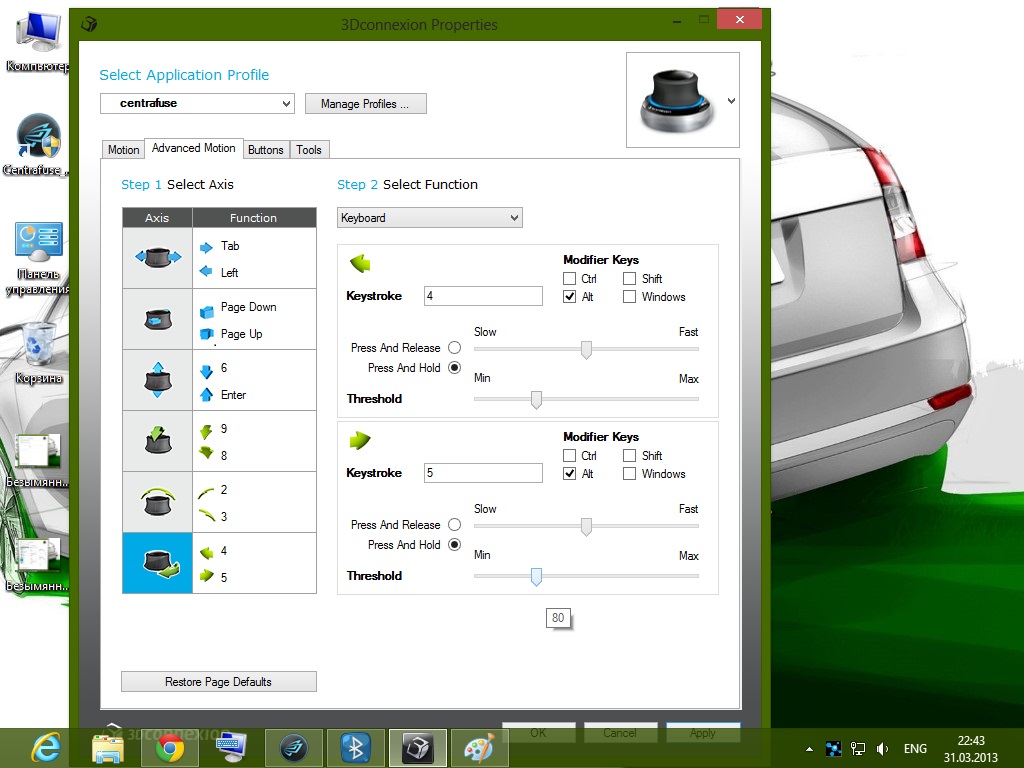Viewport: 1024px width, 768px height.
Task: Click the Bluetooth taskbar icon
Action: point(356,746)
